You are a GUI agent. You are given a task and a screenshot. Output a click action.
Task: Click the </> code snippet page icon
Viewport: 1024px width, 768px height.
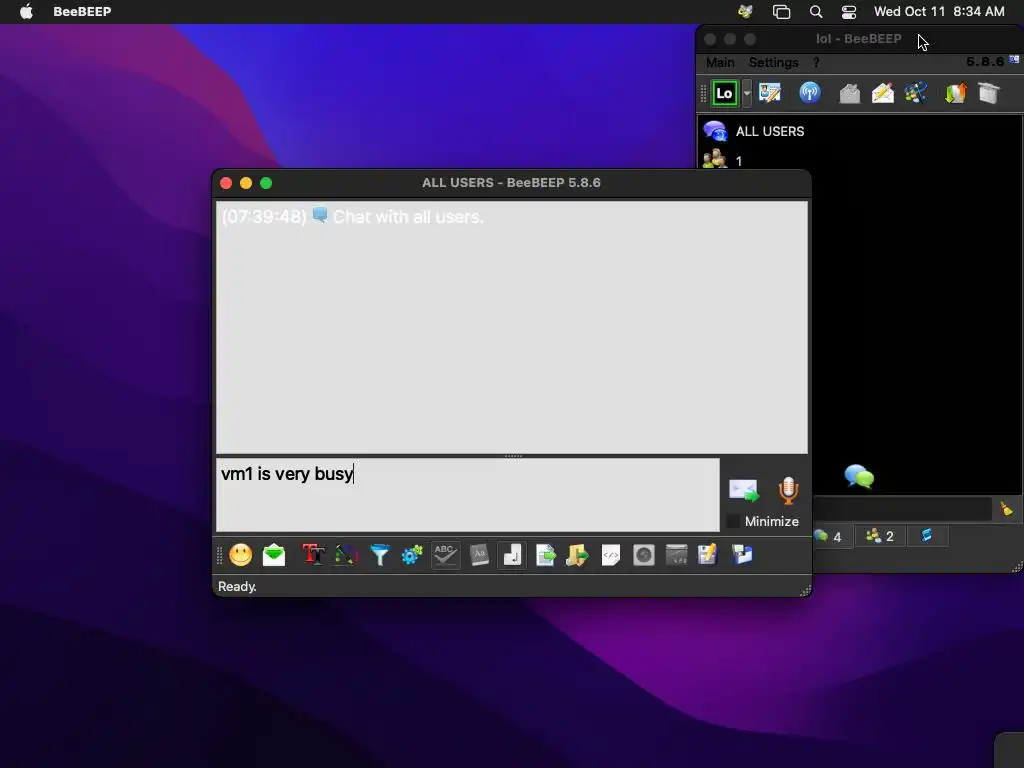click(611, 555)
